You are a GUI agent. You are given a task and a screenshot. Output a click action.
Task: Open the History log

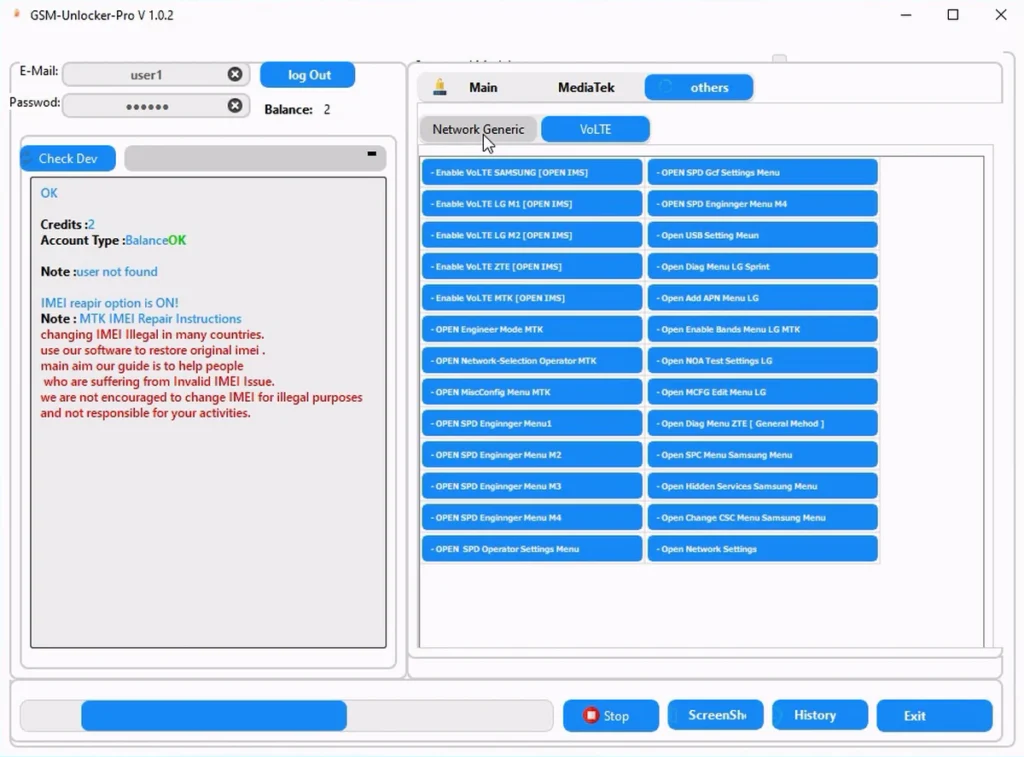tap(820, 716)
